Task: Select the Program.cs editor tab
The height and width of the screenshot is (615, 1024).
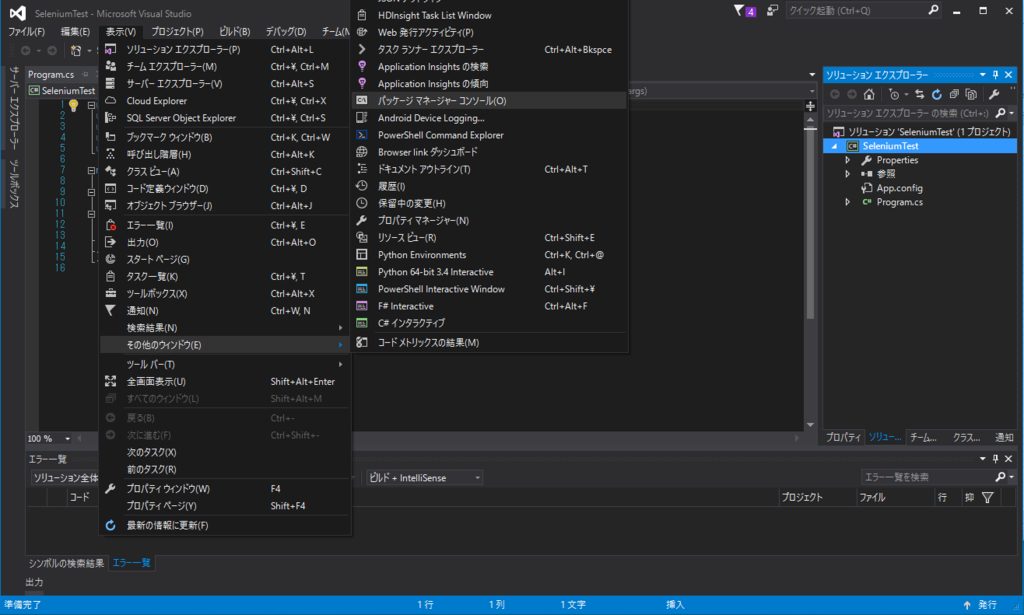Action: click(51, 74)
